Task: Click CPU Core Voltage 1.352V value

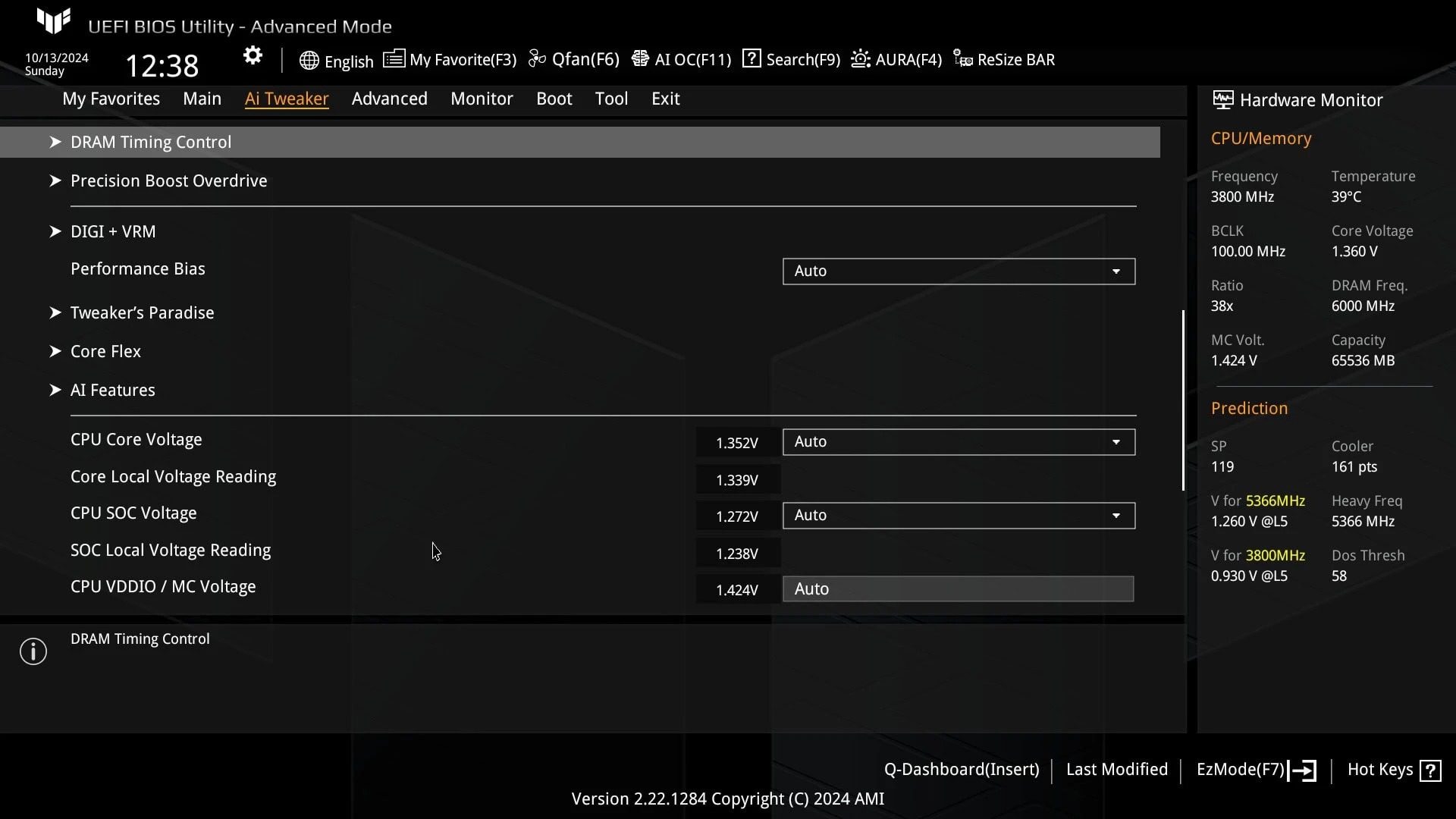Action: tap(737, 443)
